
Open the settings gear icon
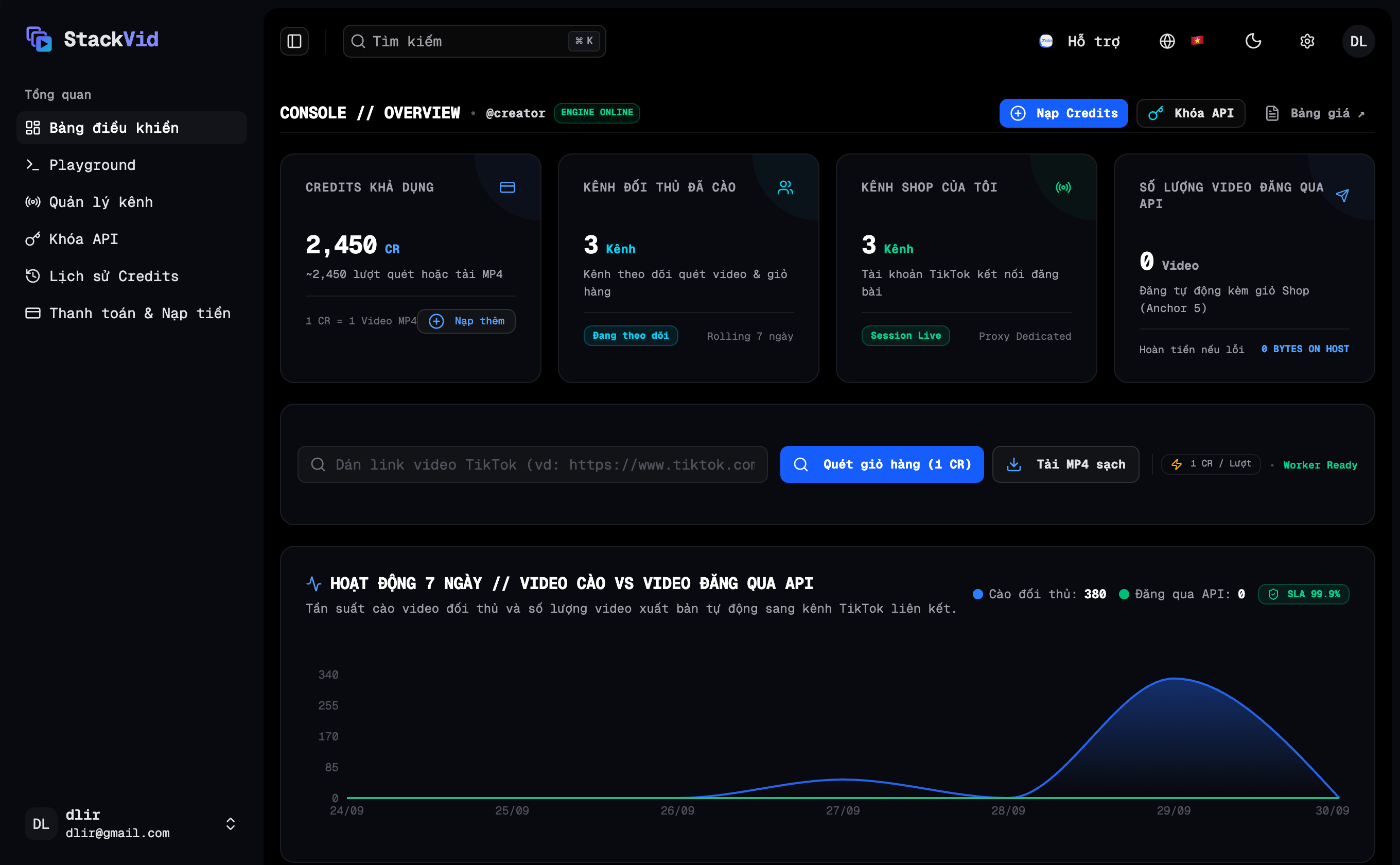pos(1307,41)
